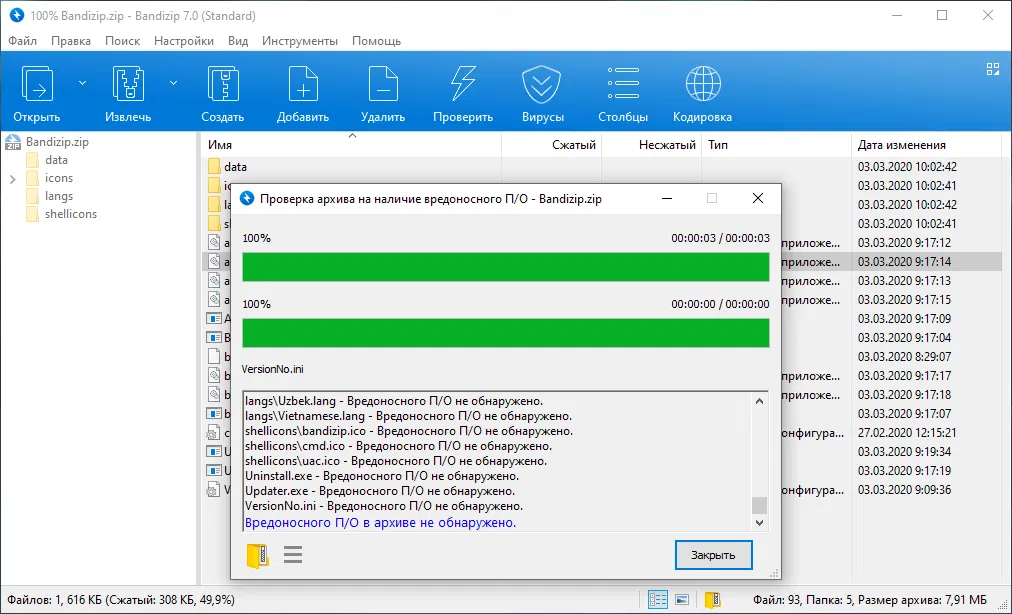The image size is (1012, 614).
Task: Click the VersionNo.ini current file label
Action: click(x=272, y=369)
